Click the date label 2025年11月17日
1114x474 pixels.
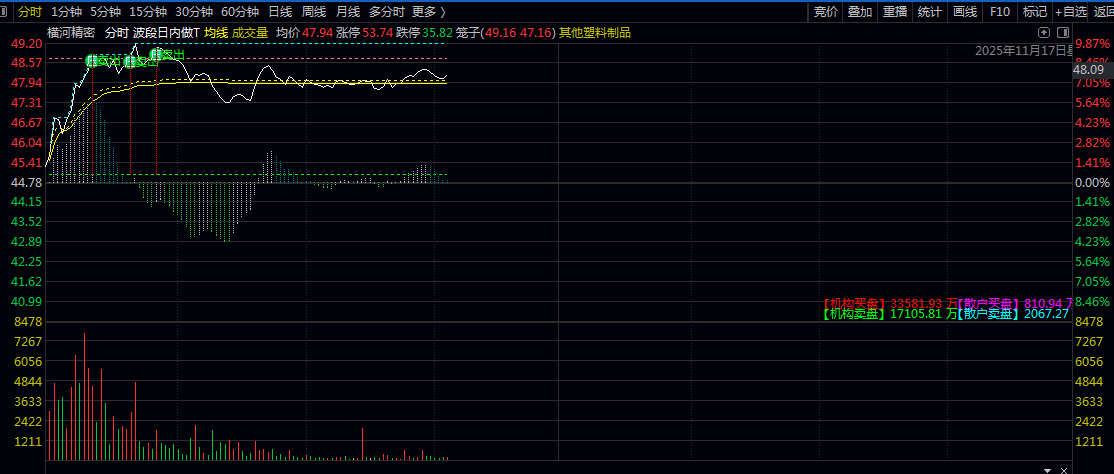(x=1022, y=50)
